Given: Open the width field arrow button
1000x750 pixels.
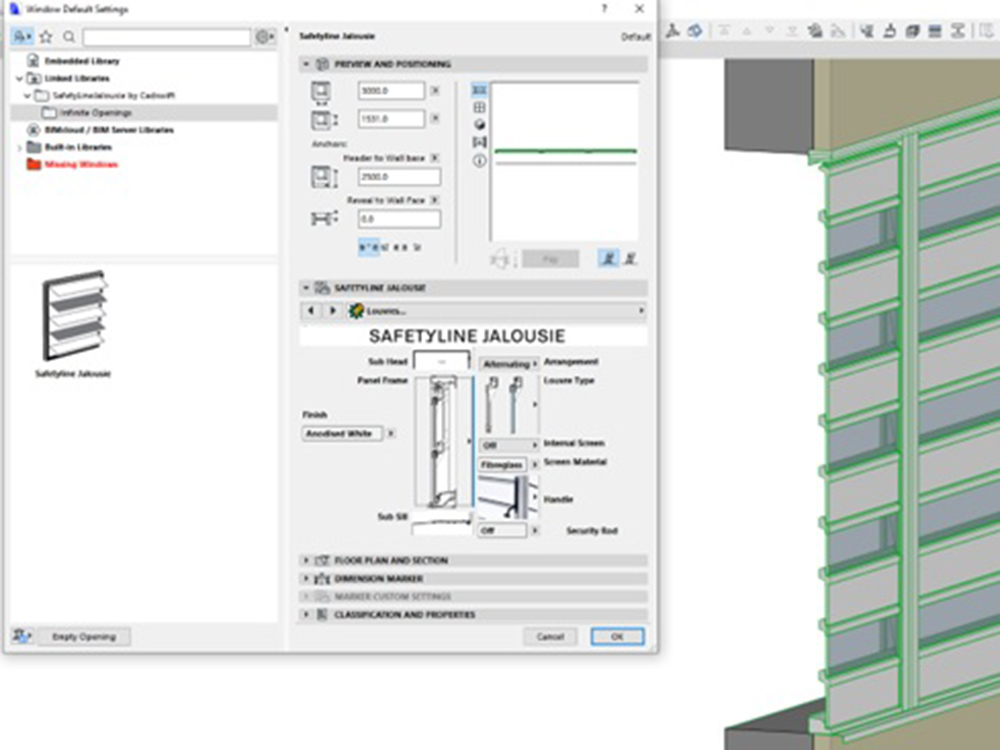Looking at the screenshot, I should (435, 91).
